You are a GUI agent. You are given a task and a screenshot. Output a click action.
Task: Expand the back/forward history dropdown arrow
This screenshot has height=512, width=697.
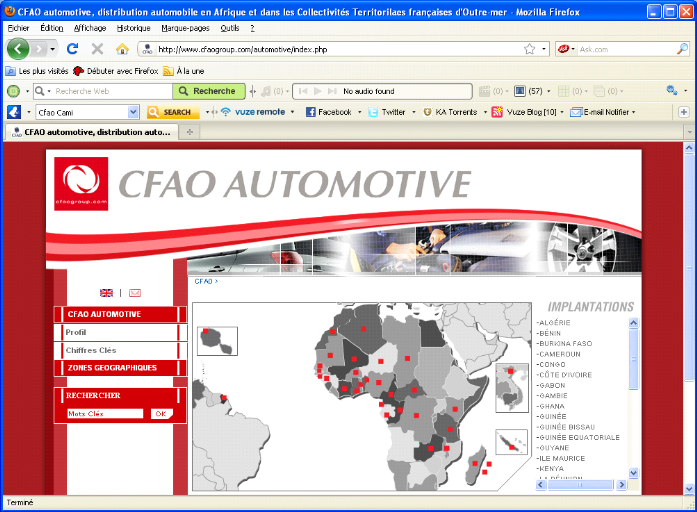click(52, 49)
